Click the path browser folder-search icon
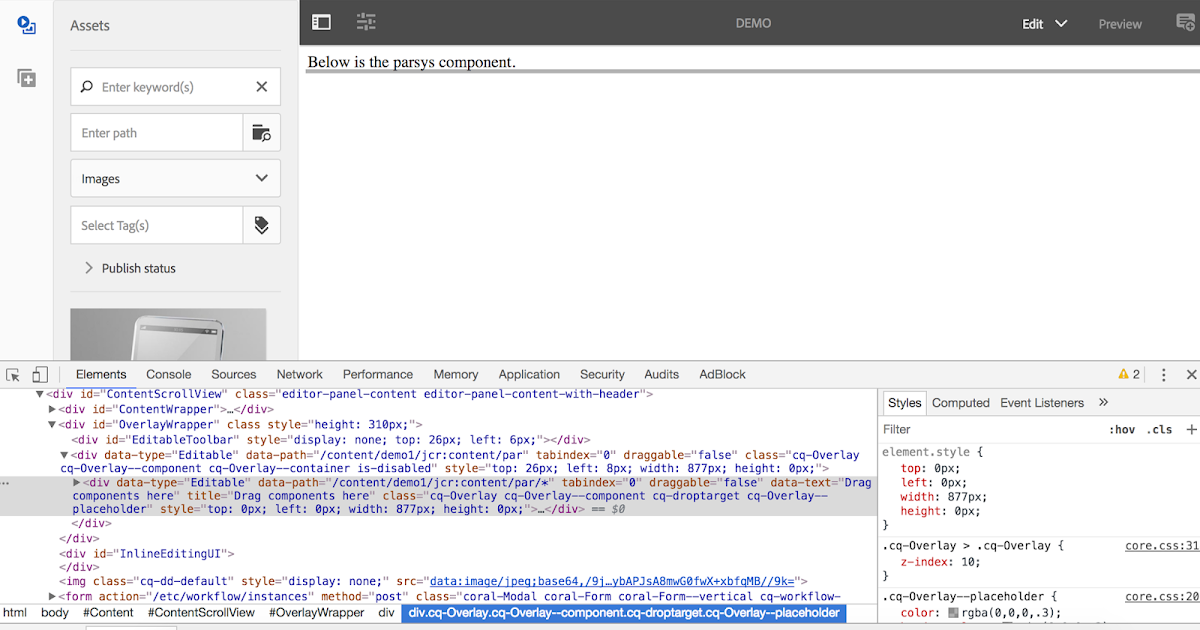The height and width of the screenshot is (630, 1200). pos(261,132)
